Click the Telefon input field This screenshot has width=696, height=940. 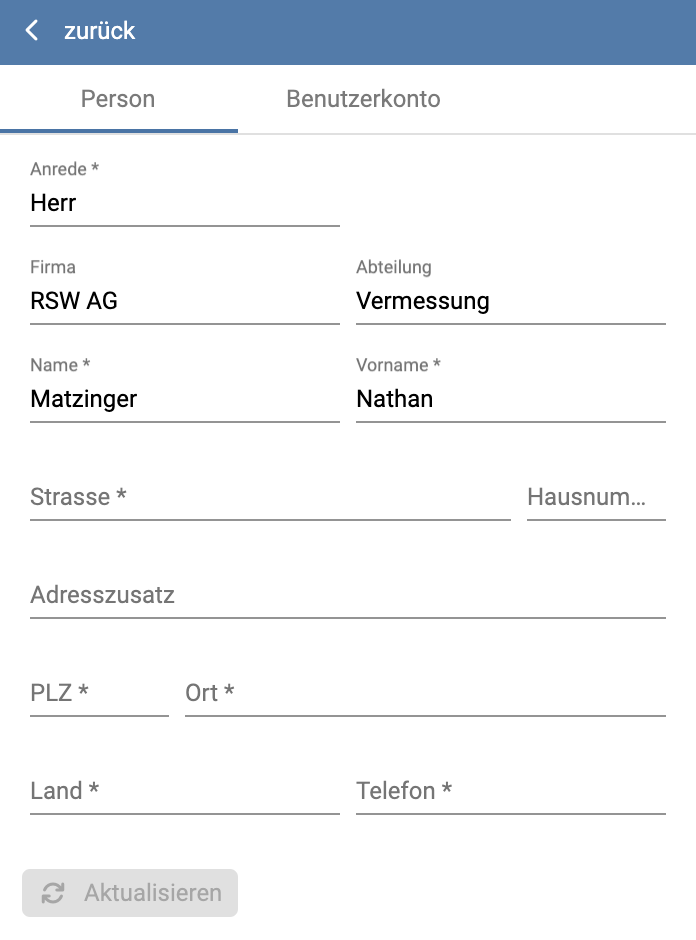510,792
